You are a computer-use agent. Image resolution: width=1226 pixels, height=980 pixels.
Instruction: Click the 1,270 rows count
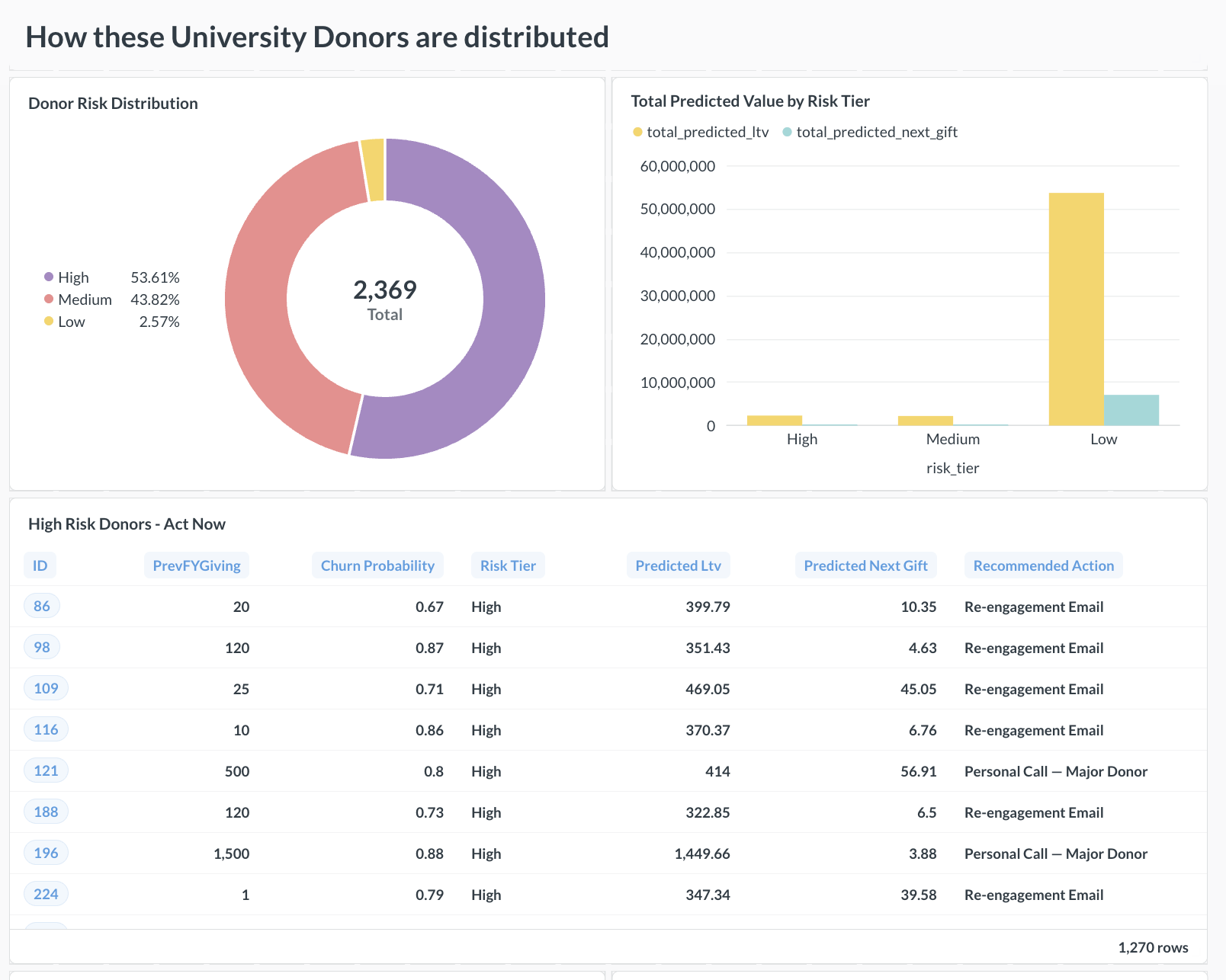tap(1153, 947)
